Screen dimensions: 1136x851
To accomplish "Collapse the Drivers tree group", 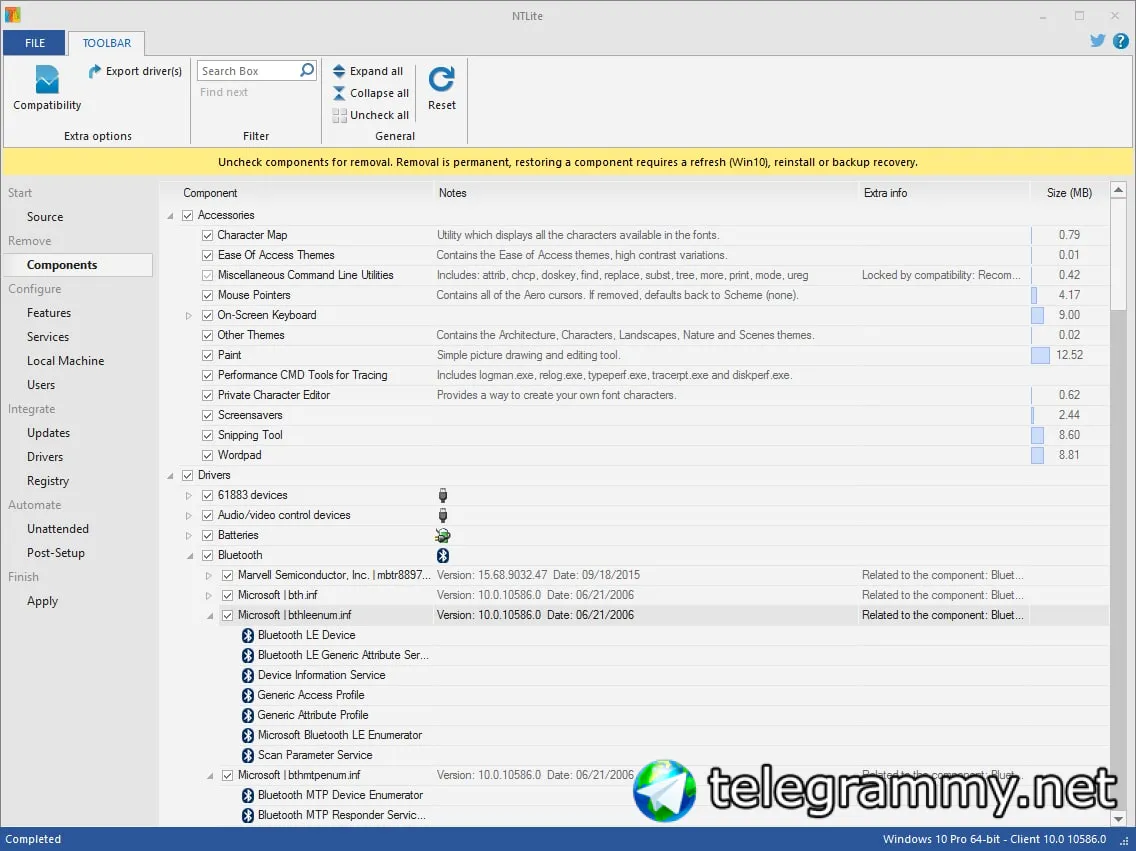I will click(170, 476).
